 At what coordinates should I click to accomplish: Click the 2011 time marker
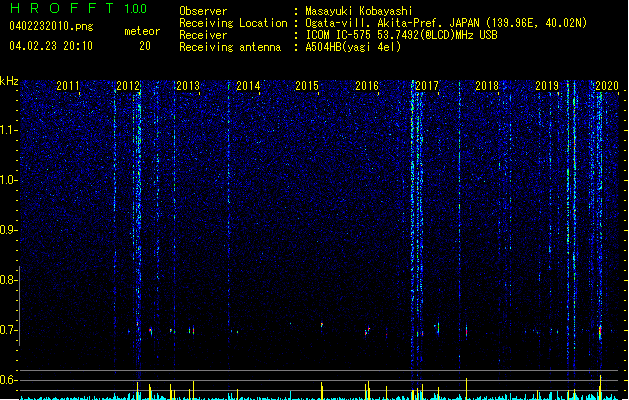point(68,86)
